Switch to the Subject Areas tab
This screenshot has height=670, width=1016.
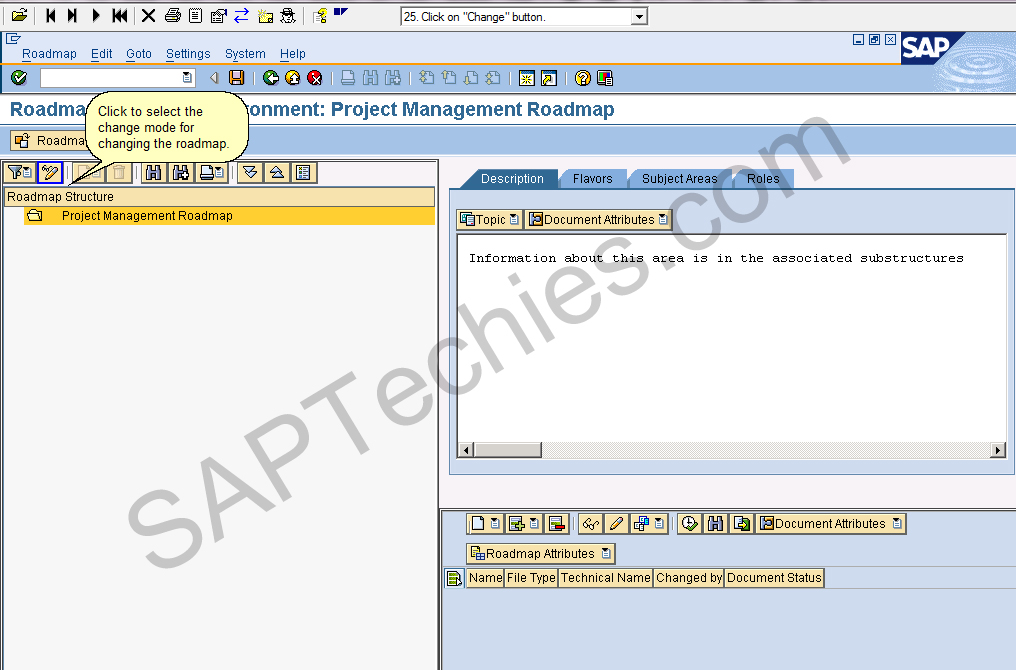(x=679, y=179)
